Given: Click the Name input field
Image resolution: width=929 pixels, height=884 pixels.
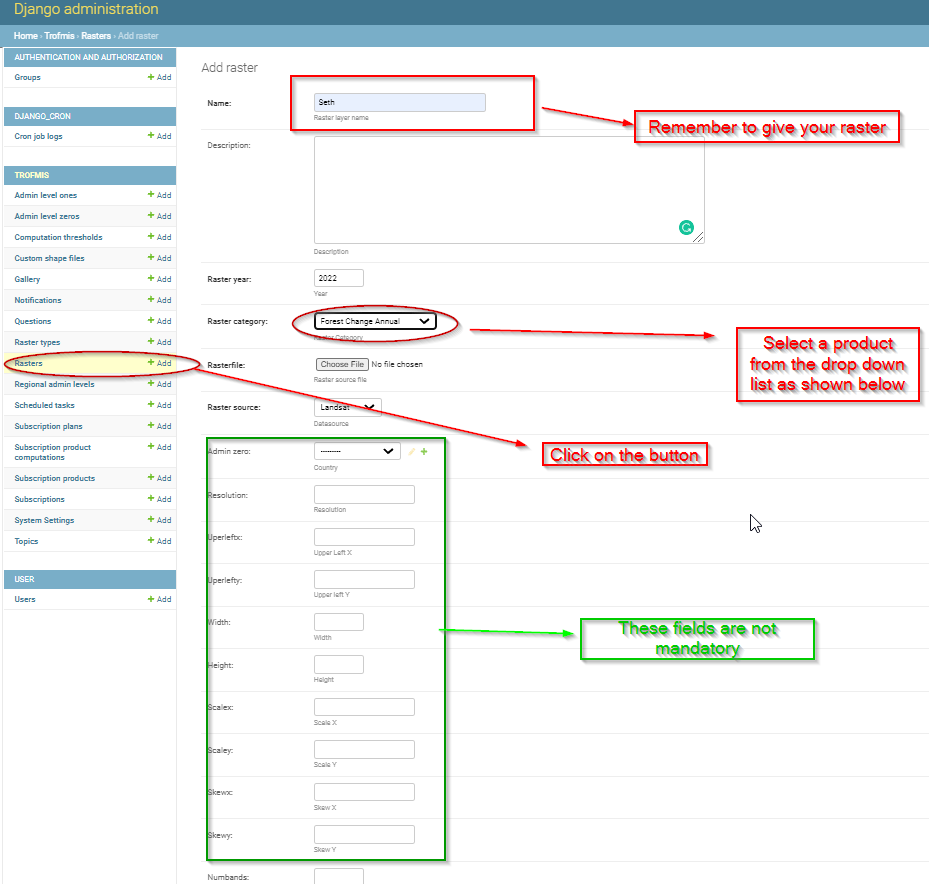Looking at the screenshot, I should click(x=400, y=103).
